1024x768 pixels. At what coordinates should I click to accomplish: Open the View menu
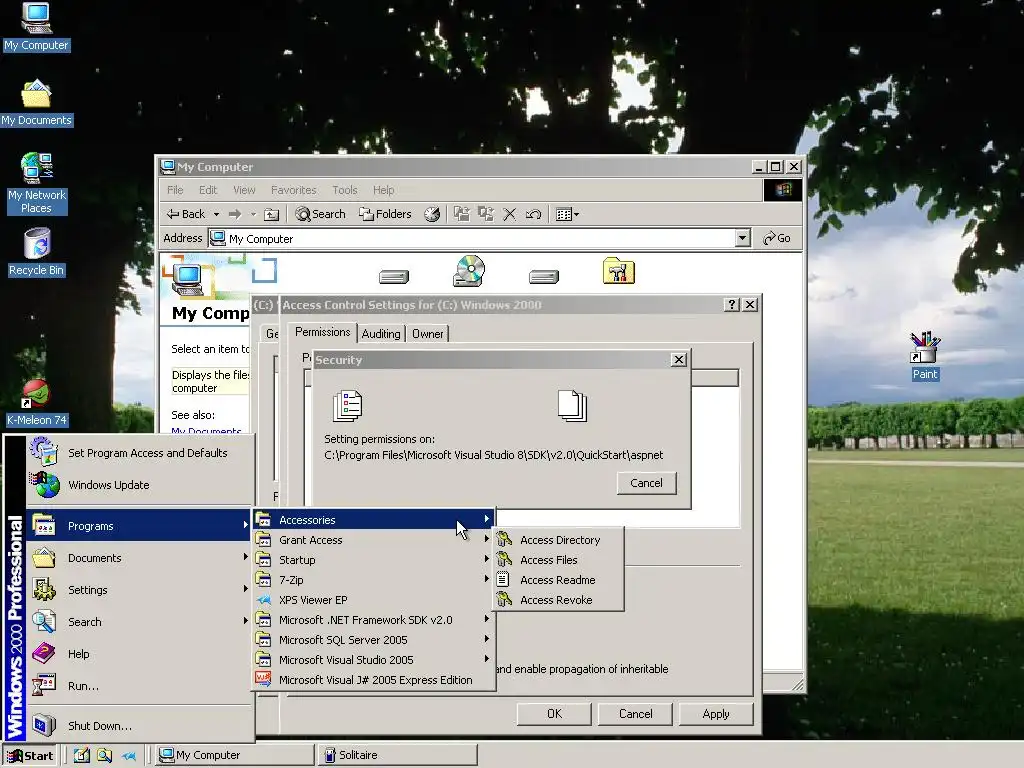click(244, 190)
